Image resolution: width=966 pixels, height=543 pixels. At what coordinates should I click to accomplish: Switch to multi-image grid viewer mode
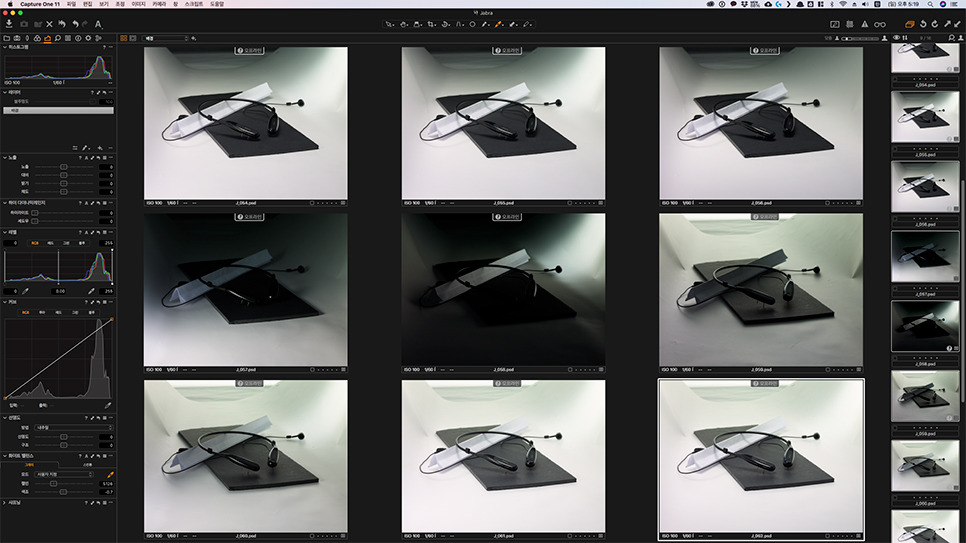click(x=124, y=38)
